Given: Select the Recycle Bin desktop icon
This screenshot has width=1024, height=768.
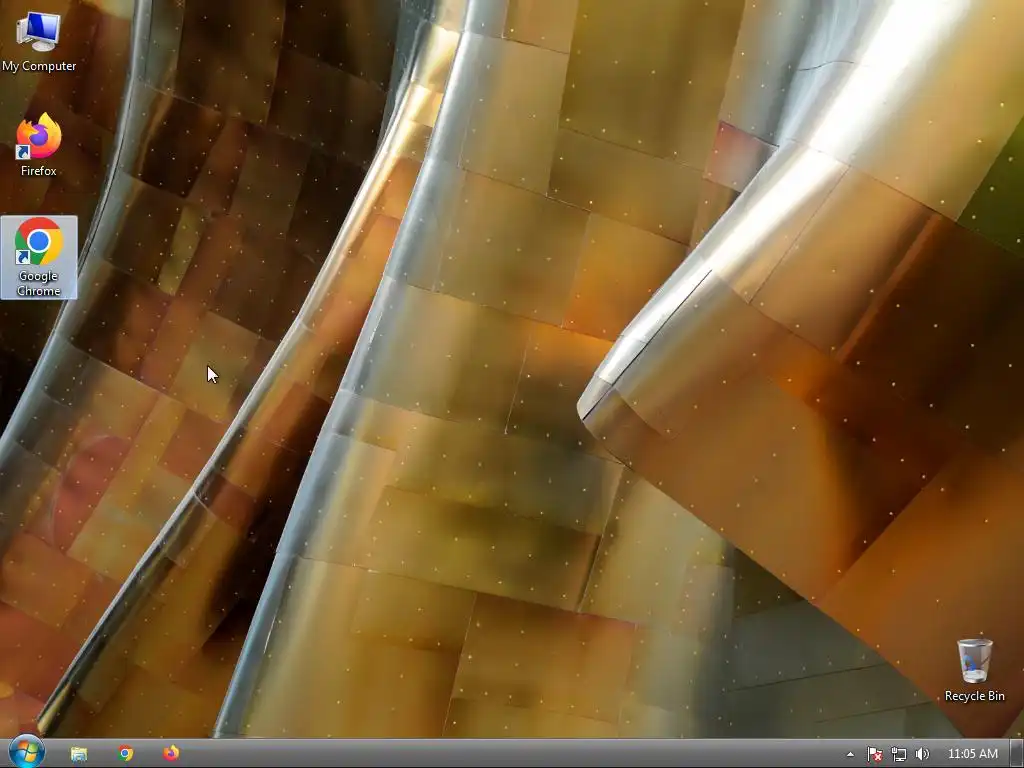Looking at the screenshot, I should point(974,670).
